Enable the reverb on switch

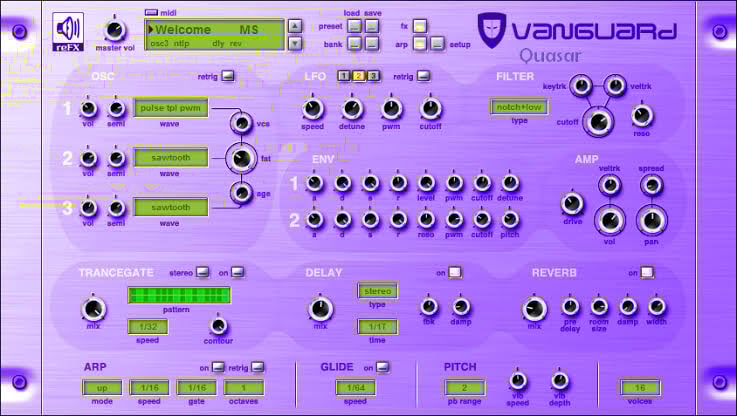point(647,273)
